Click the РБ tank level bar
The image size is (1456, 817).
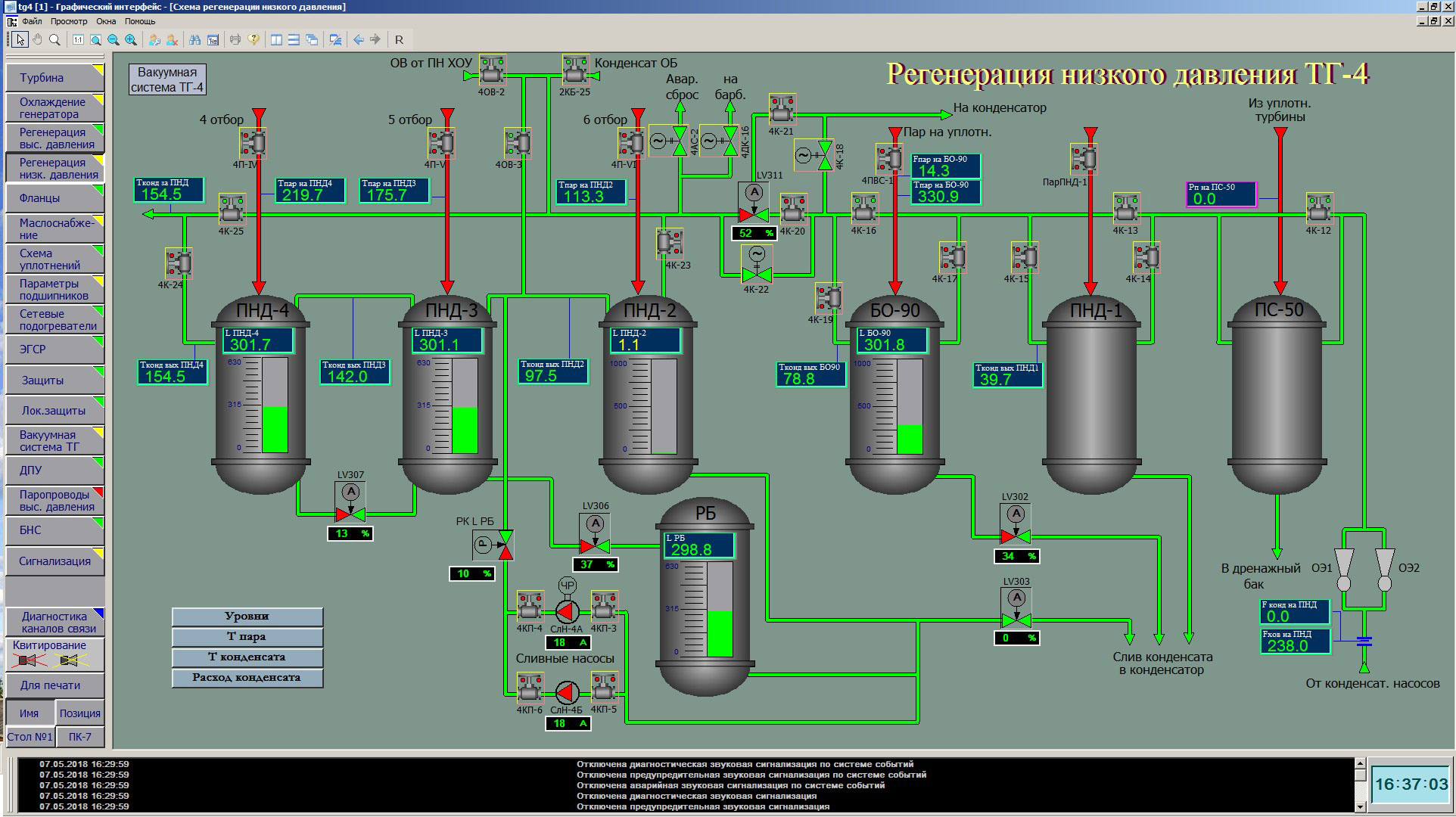coord(720,609)
